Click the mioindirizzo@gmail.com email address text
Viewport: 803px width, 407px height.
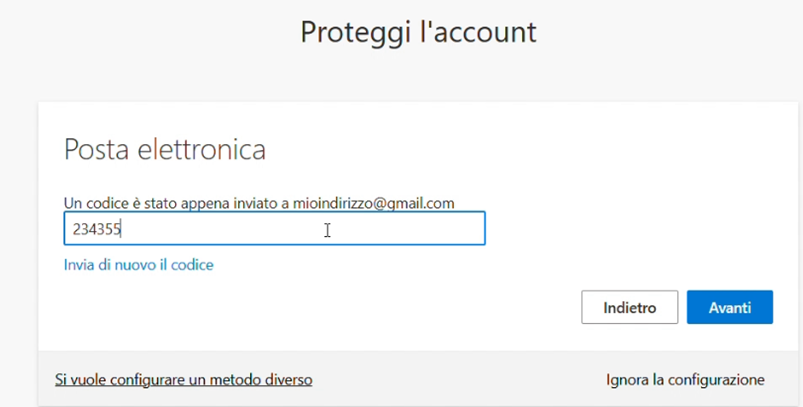coord(374,203)
